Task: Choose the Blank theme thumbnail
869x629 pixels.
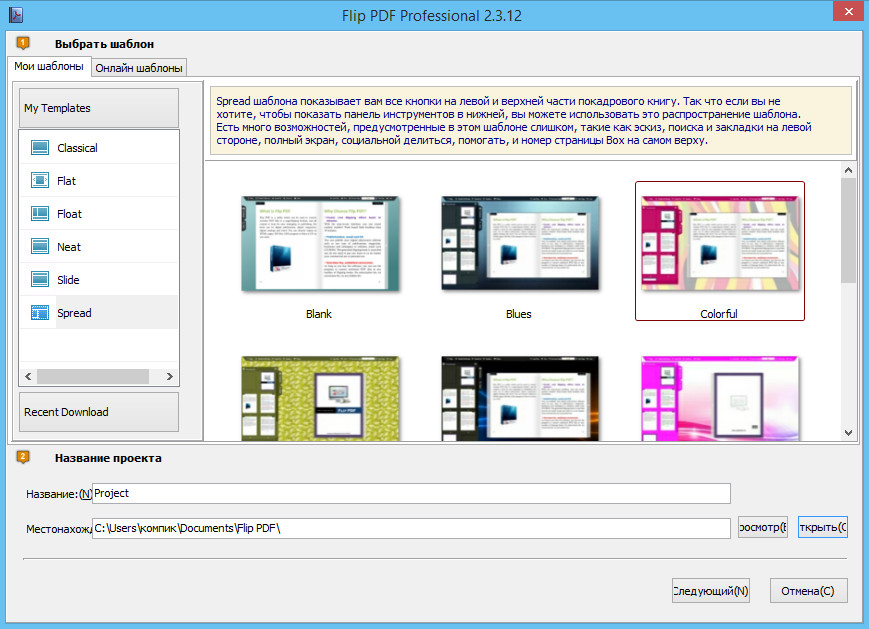Action: point(320,243)
